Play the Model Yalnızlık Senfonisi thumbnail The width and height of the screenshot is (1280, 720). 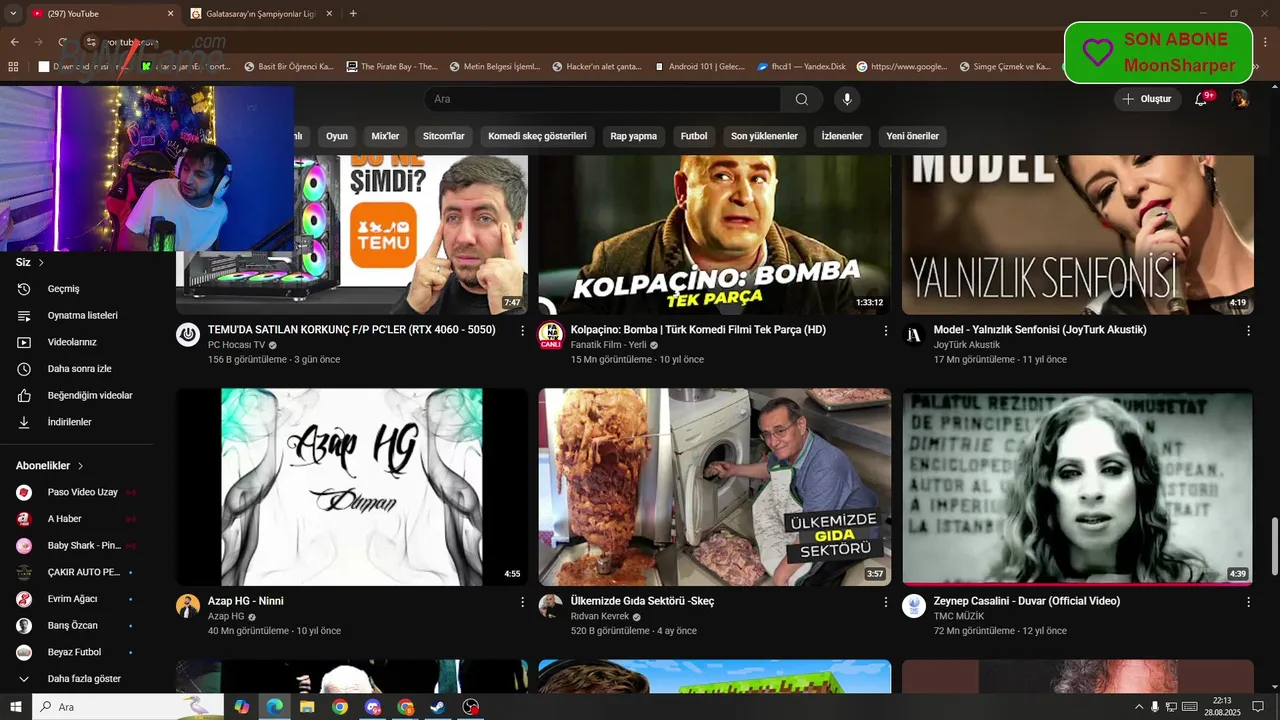[1078, 235]
